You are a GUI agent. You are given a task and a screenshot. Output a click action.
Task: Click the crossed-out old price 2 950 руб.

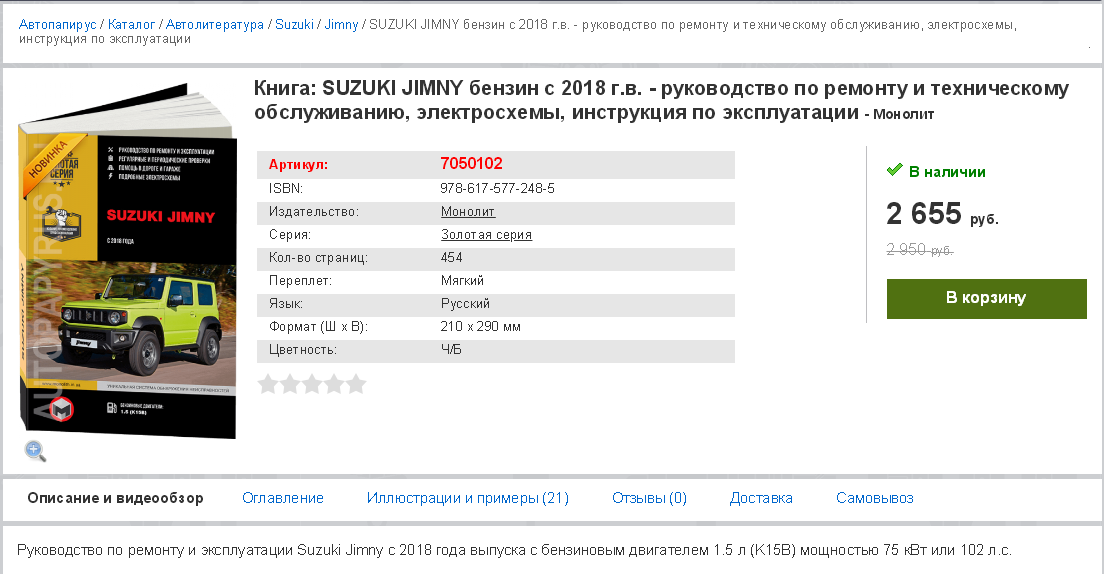click(920, 249)
